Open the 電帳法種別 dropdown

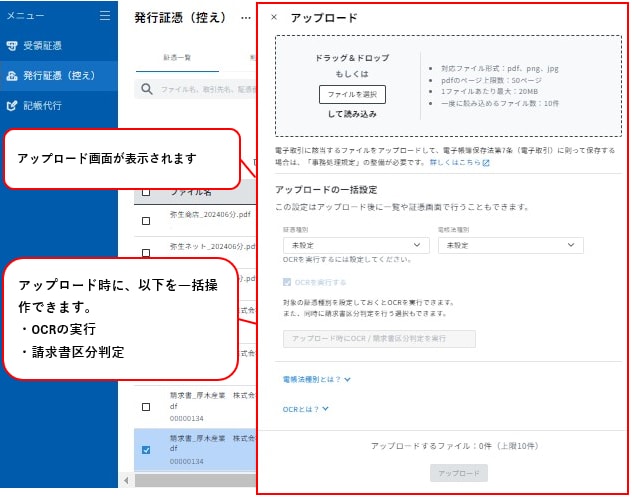[x=510, y=245]
